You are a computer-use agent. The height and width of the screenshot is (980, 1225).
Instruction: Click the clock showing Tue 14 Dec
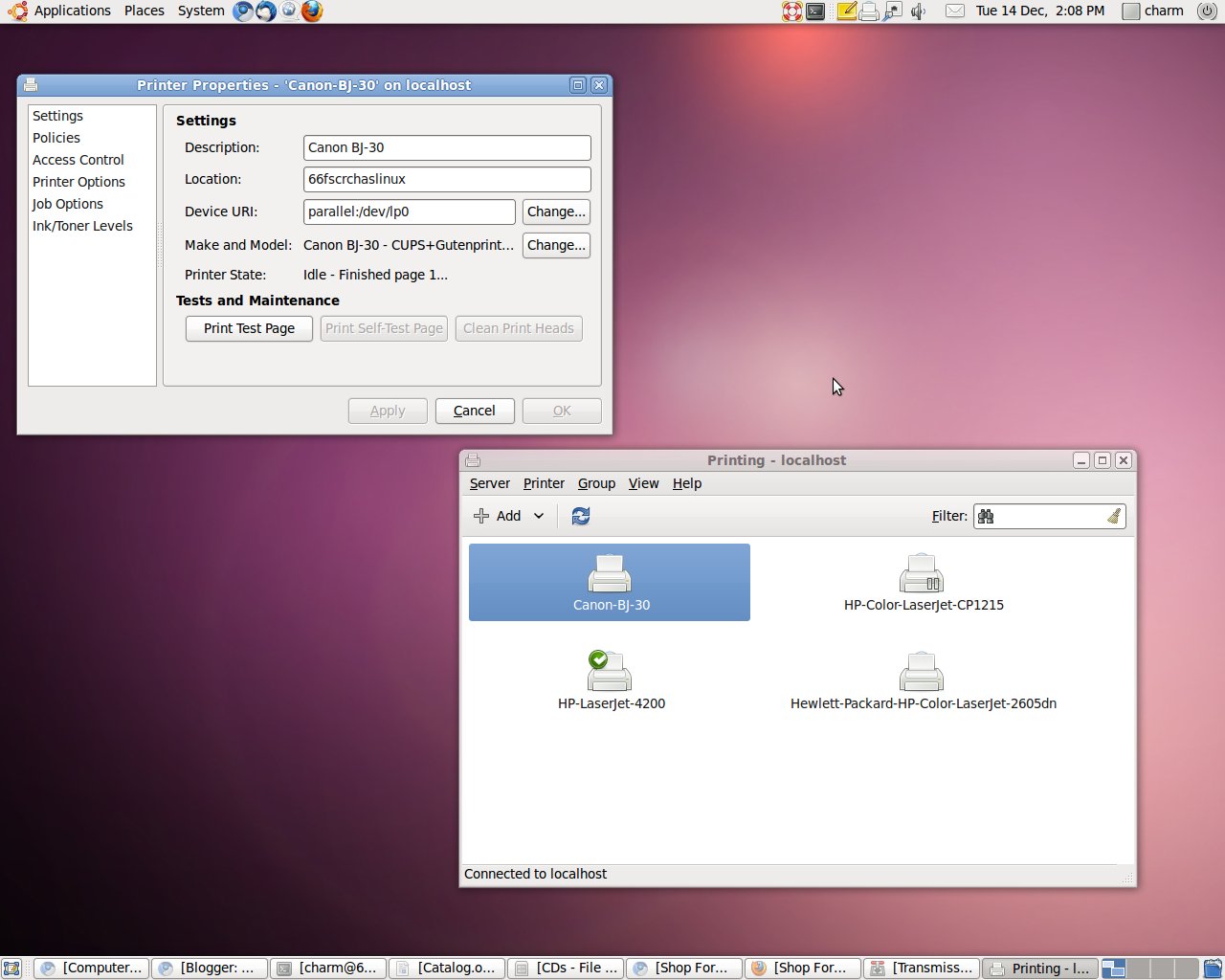[x=1040, y=11]
